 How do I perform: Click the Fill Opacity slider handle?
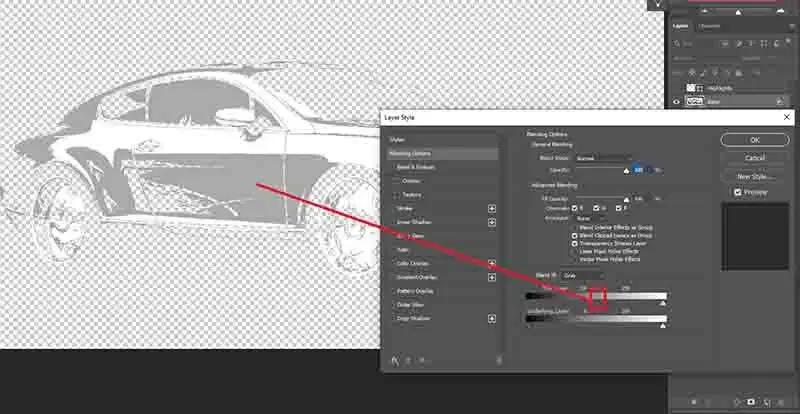pos(627,200)
